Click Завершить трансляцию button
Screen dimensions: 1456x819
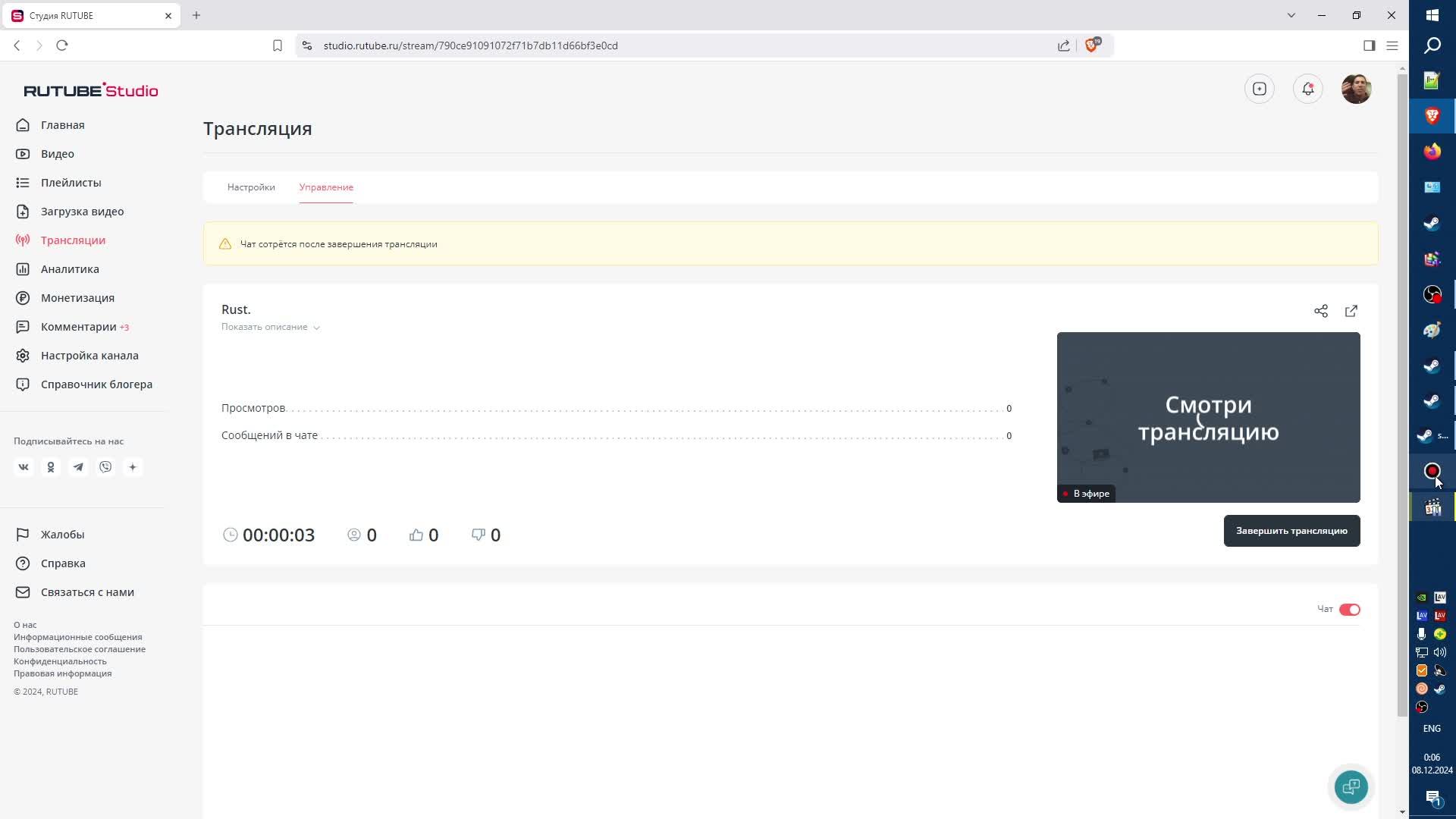pos(1291,531)
